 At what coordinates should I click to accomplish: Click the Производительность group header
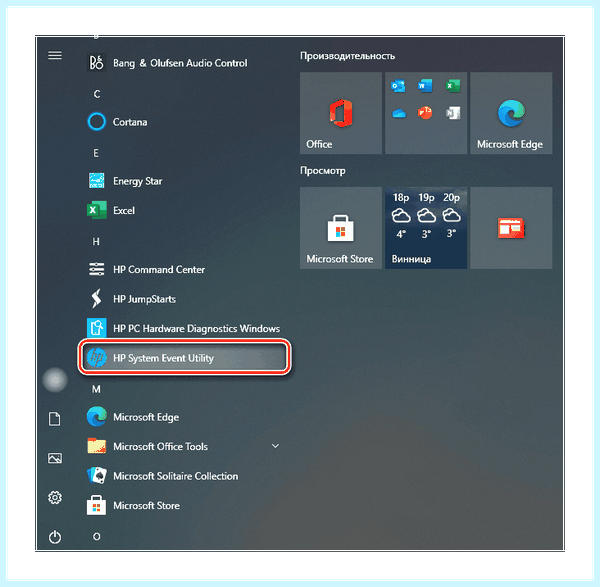[347, 56]
